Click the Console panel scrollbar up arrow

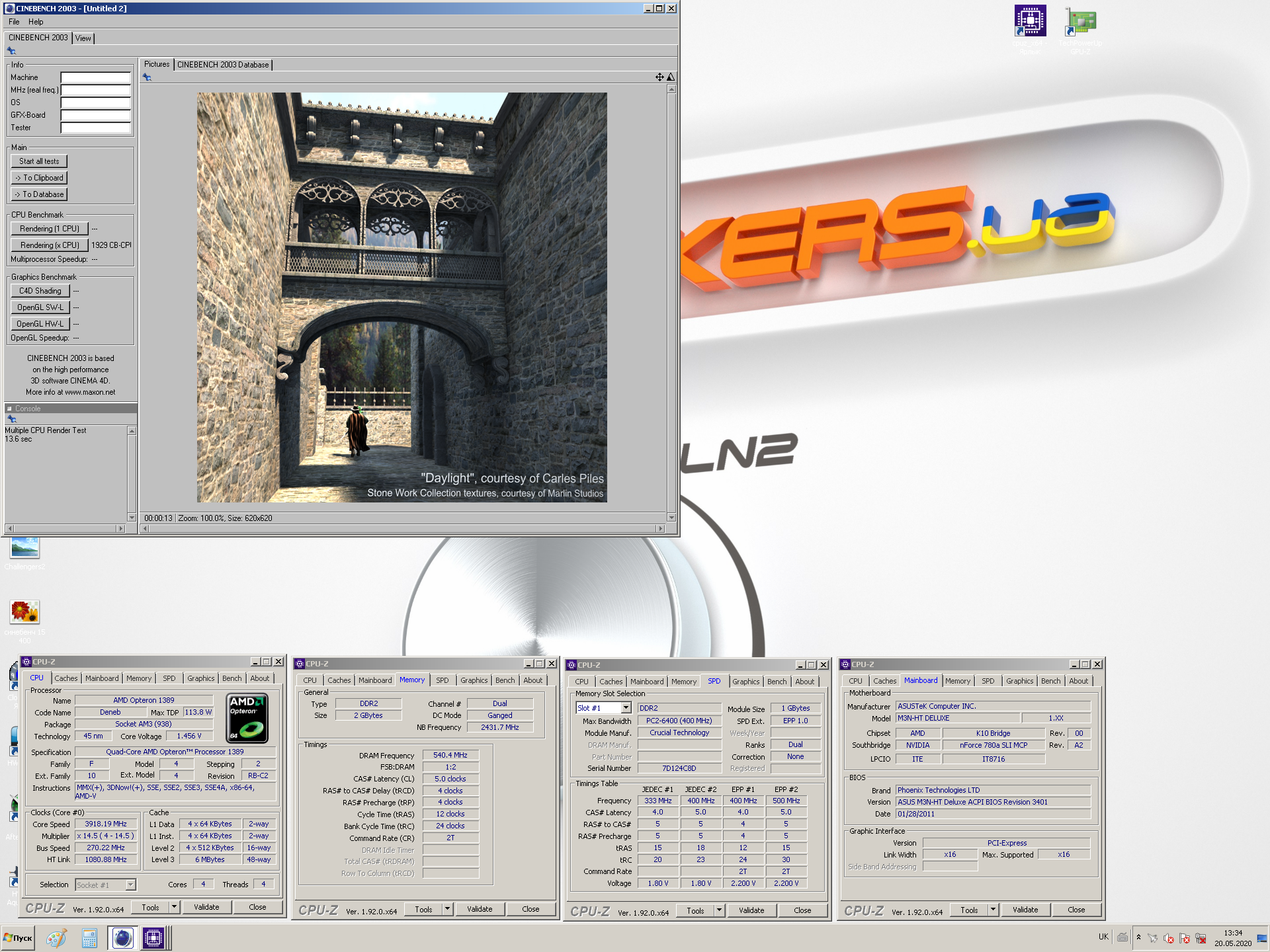coord(132,431)
